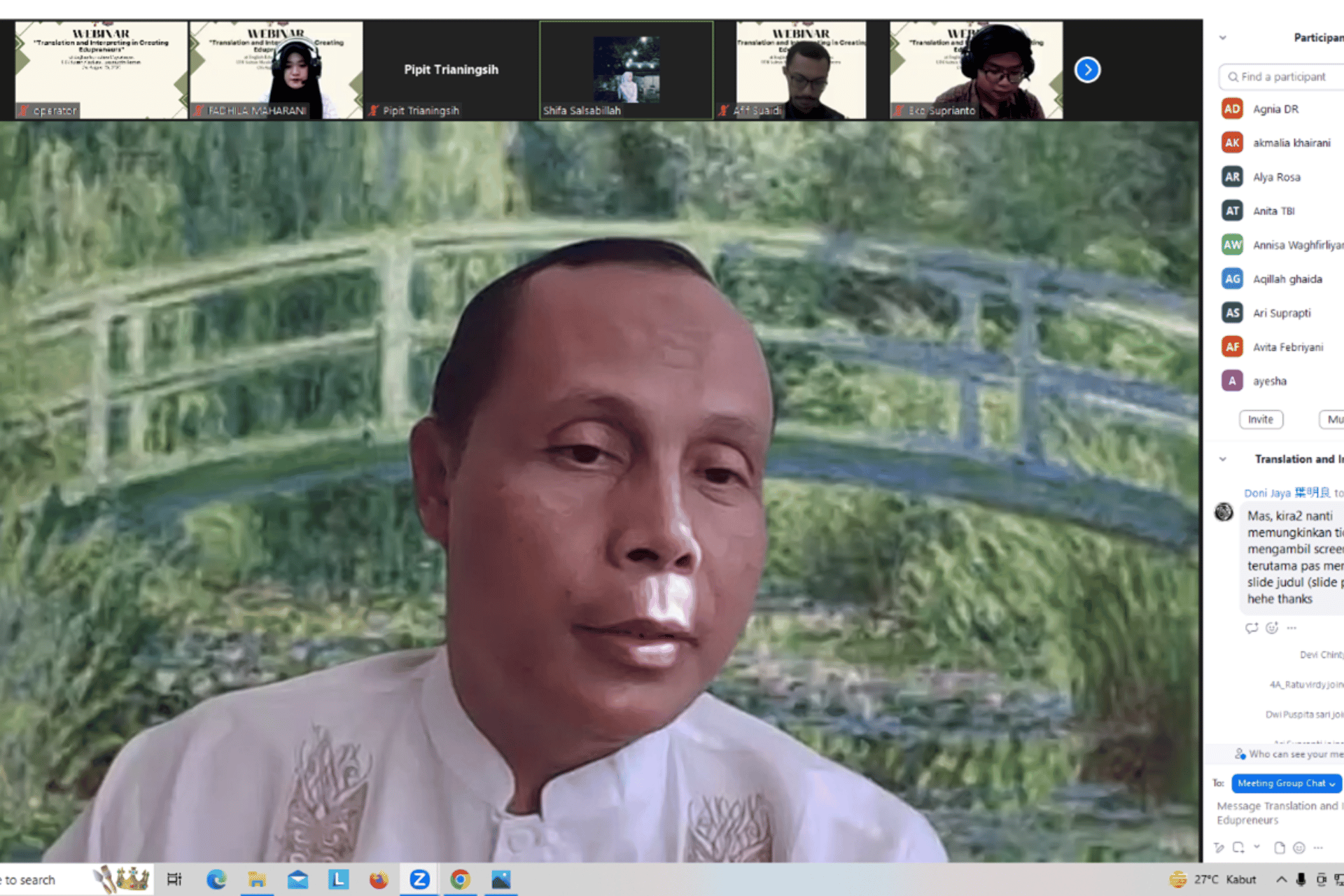This screenshot has height=896, width=1344.
Task: Click the weather 27°C Kabut widget
Action: point(1213,879)
